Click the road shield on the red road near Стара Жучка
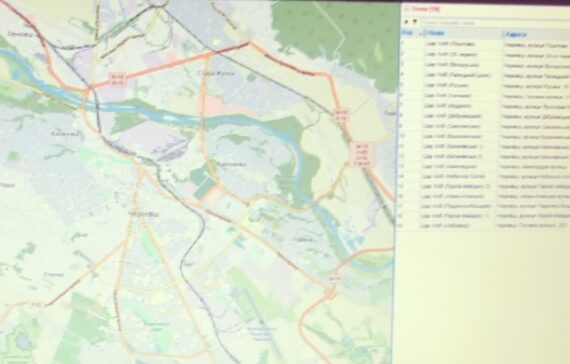The width and height of the screenshot is (570, 364). point(117,80)
